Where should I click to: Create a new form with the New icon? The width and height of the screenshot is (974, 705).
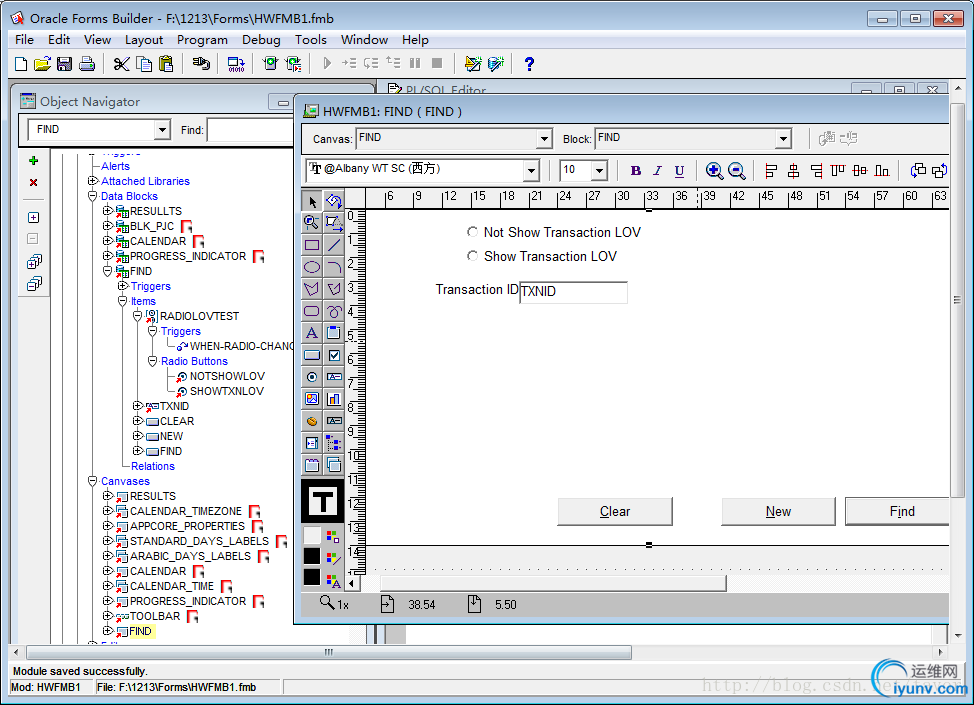[x=20, y=64]
